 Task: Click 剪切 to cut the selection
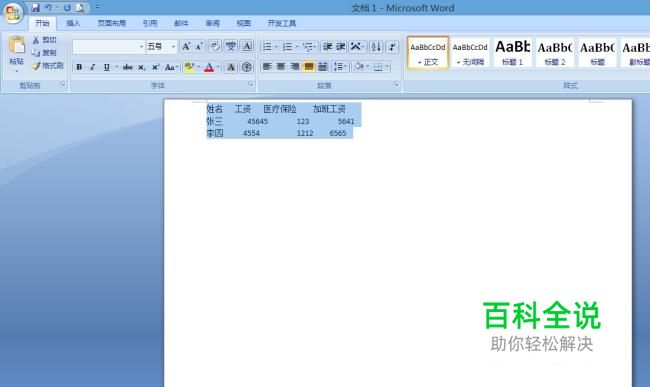click(44, 40)
